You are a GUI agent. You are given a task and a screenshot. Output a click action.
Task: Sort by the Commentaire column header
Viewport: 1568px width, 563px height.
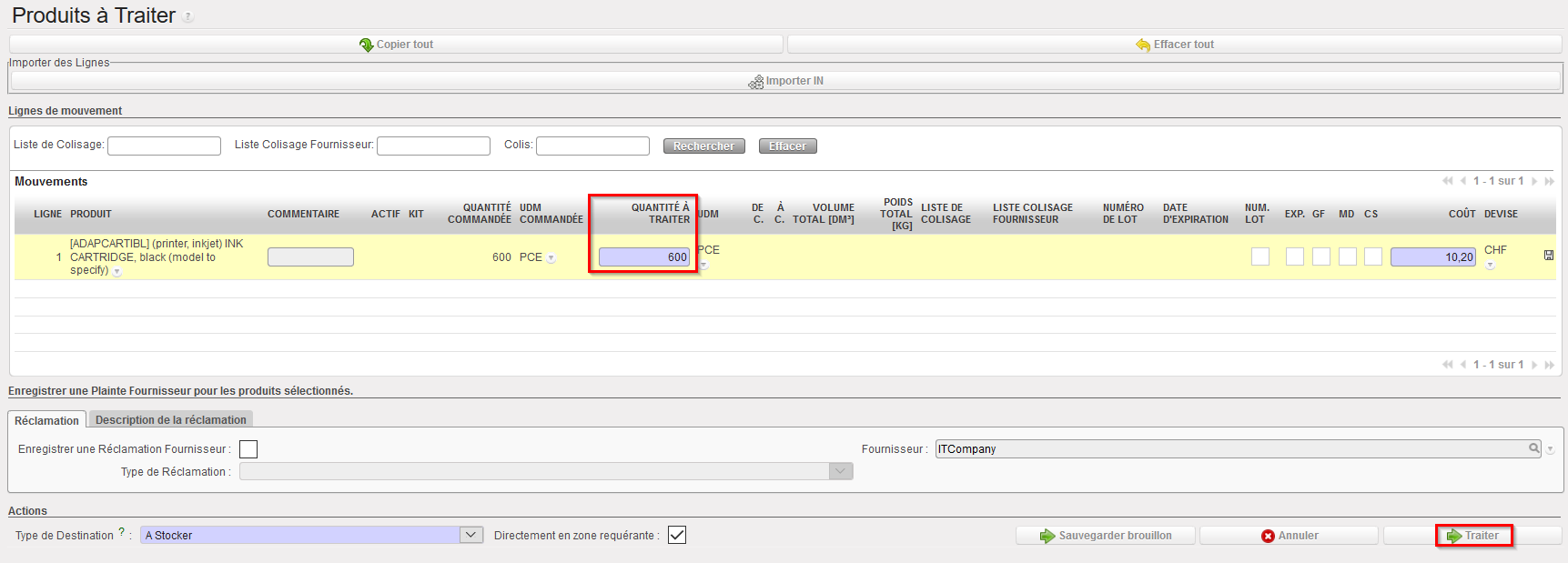click(303, 214)
